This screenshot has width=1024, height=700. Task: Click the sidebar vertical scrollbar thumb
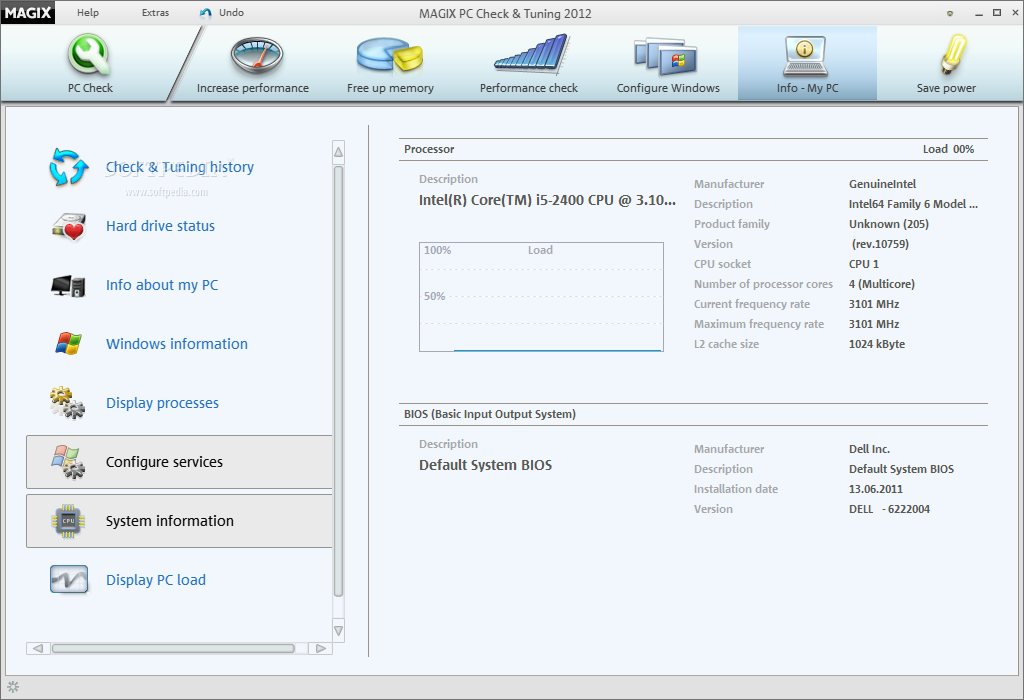tap(338, 382)
